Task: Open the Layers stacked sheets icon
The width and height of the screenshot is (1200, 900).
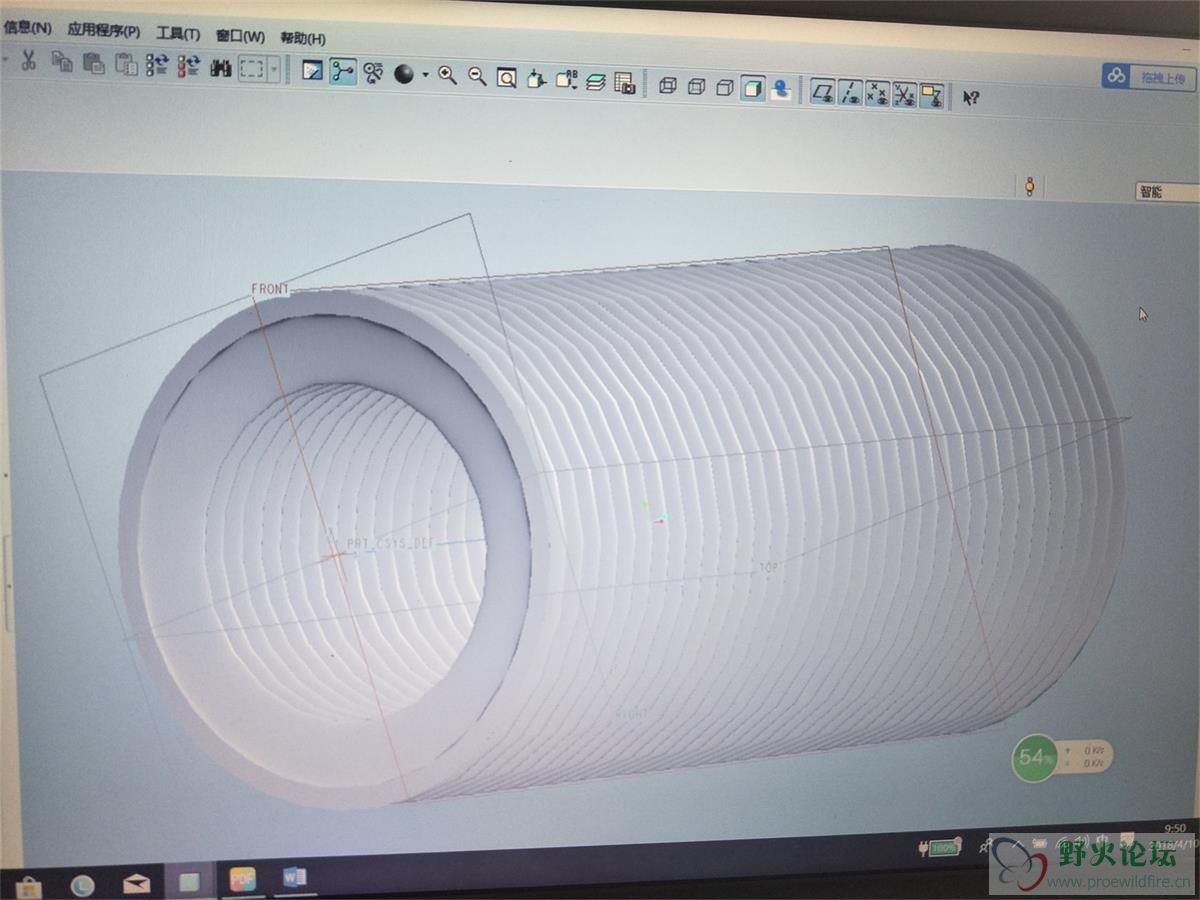Action: pyautogui.click(x=596, y=82)
